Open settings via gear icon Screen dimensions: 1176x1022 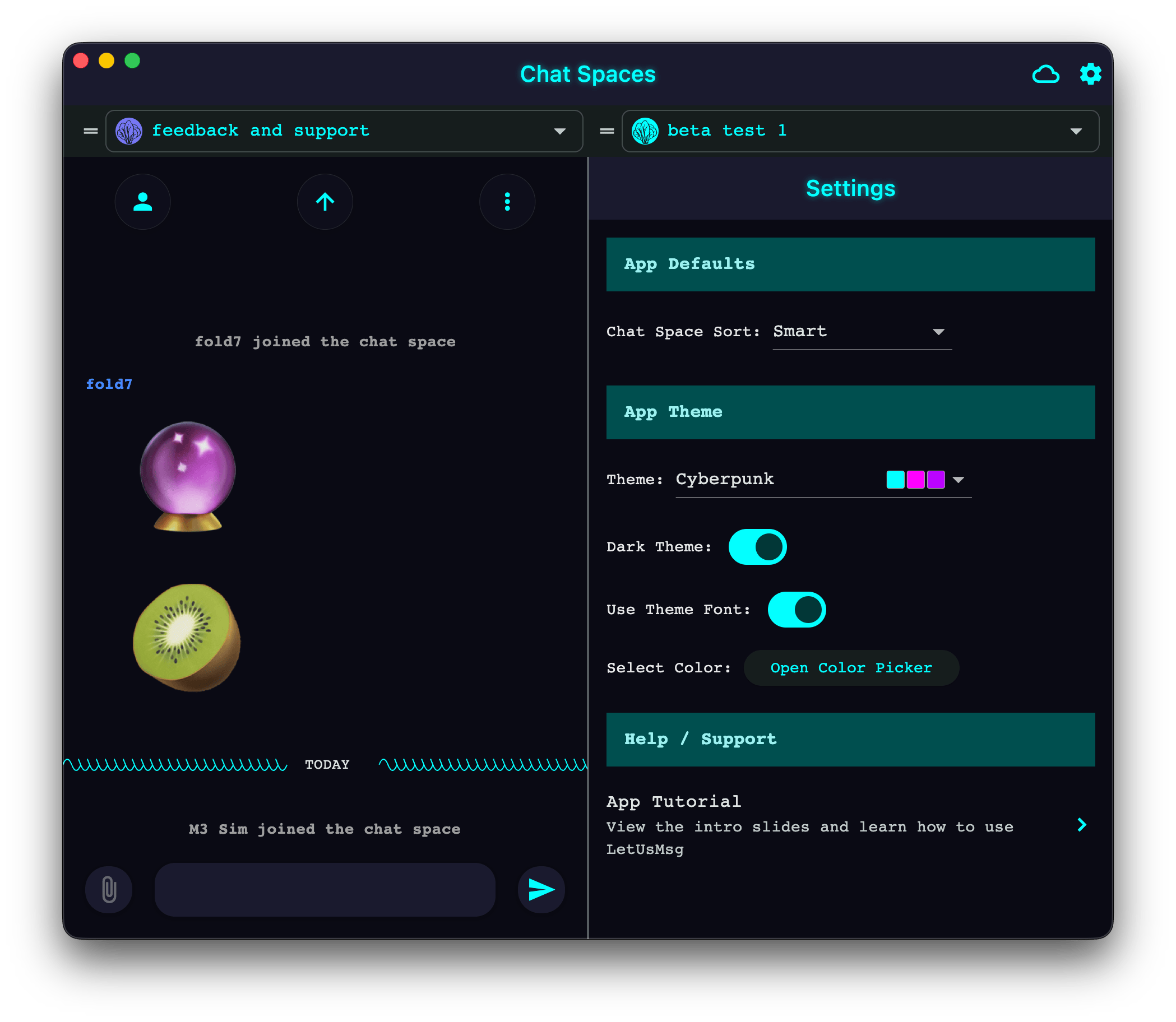click(1090, 75)
